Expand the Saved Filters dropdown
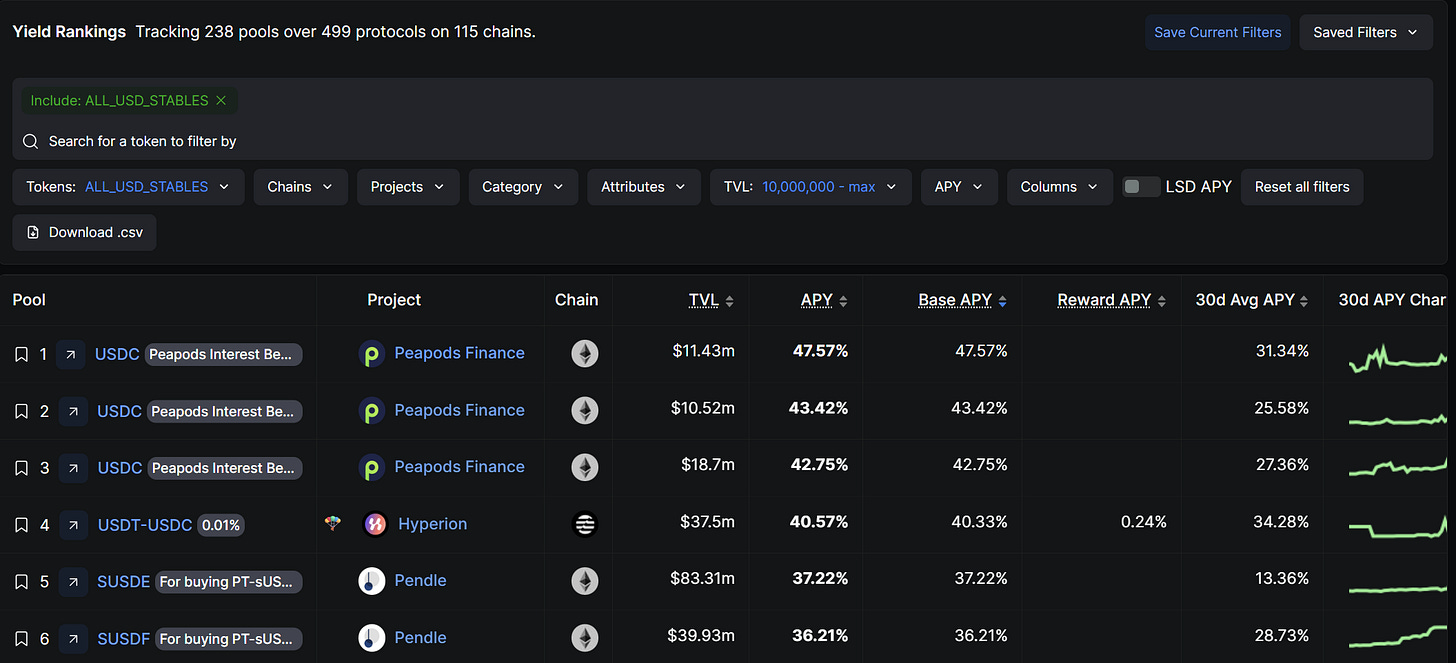The image size is (1456, 663). 1366,32
